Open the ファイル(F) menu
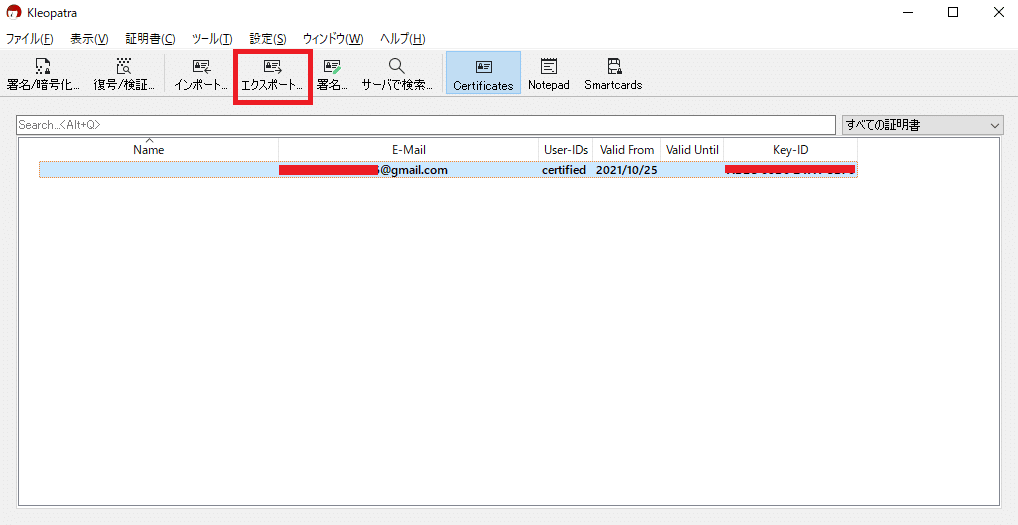This screenshot has width=1018, height=525. [29, 39]
